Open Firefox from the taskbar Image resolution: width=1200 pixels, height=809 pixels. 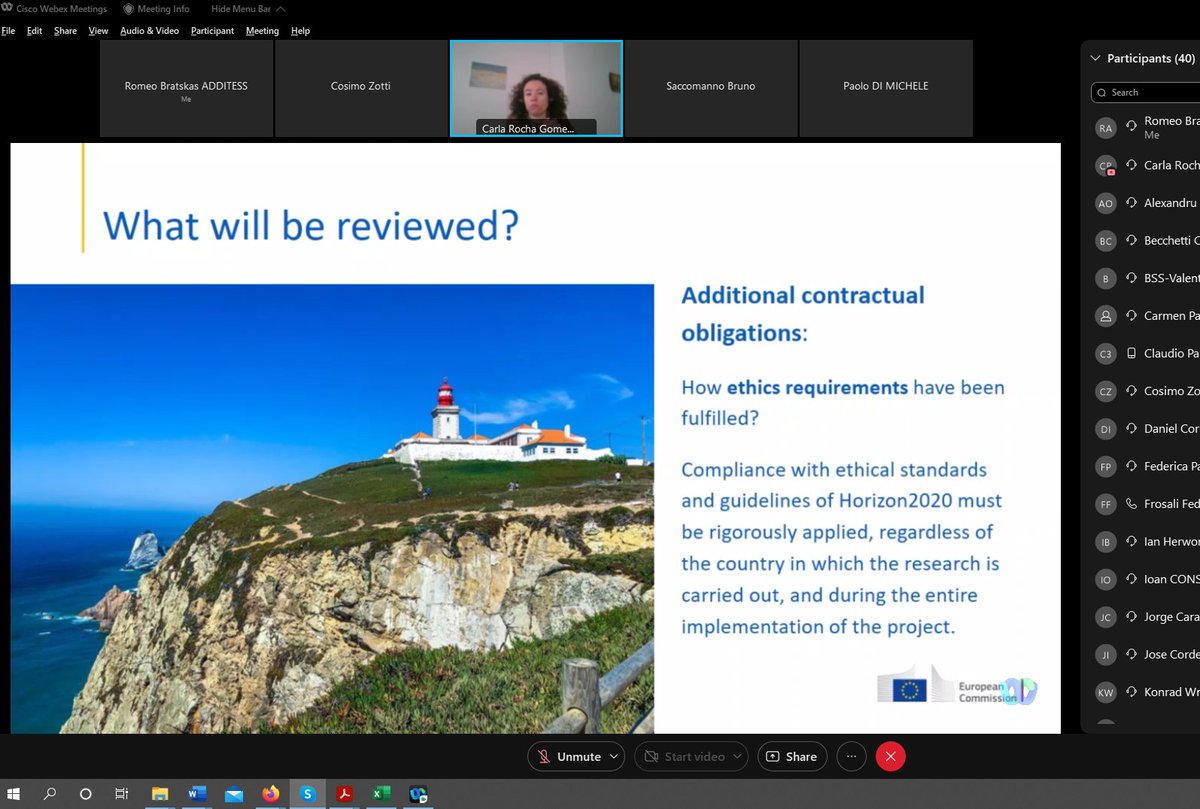point(270,795)
